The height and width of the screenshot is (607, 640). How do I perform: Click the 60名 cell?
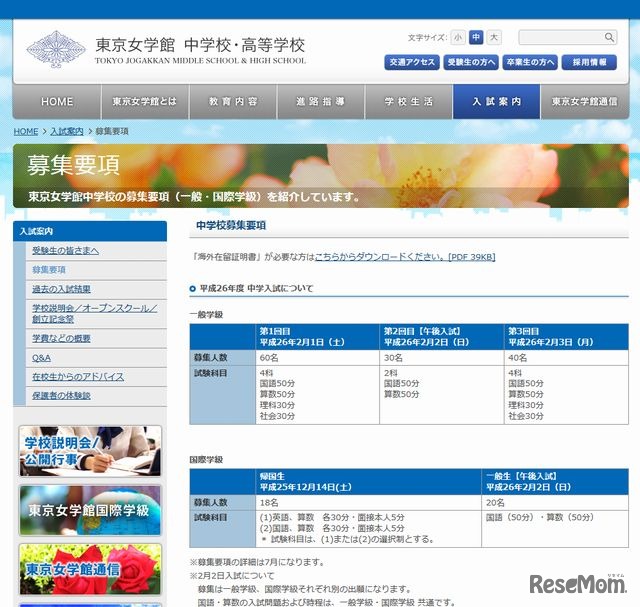[x=317, y=358]
